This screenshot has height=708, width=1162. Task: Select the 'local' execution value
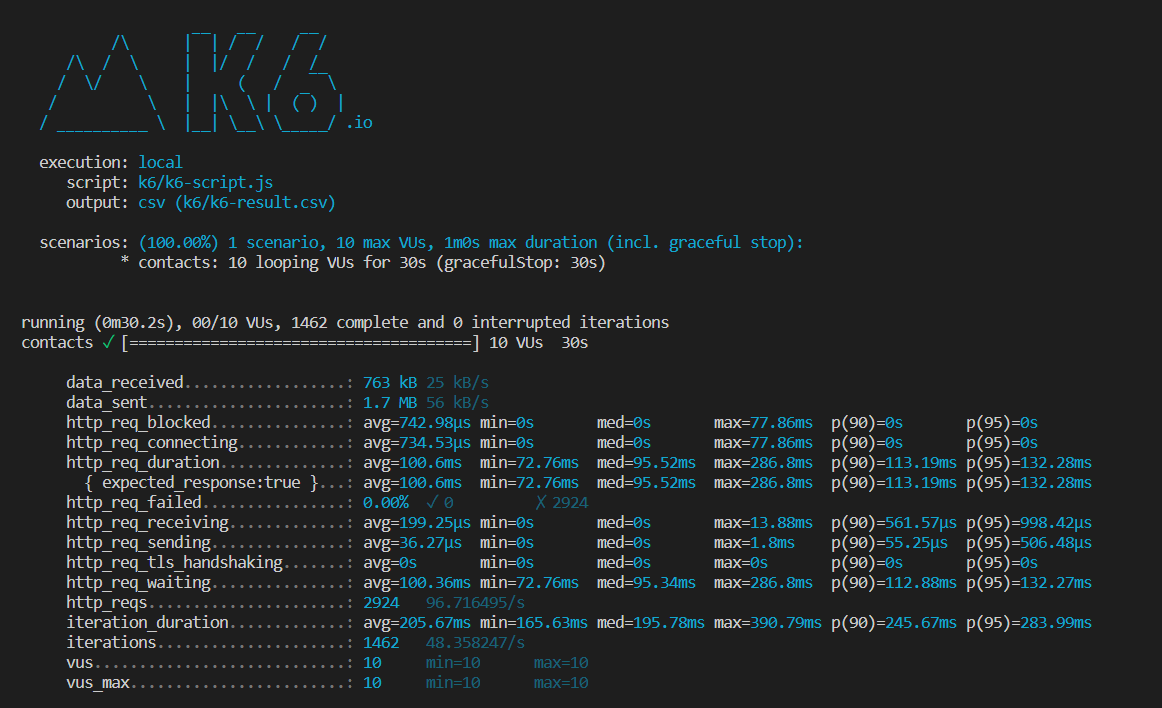(x=160, y=162)
